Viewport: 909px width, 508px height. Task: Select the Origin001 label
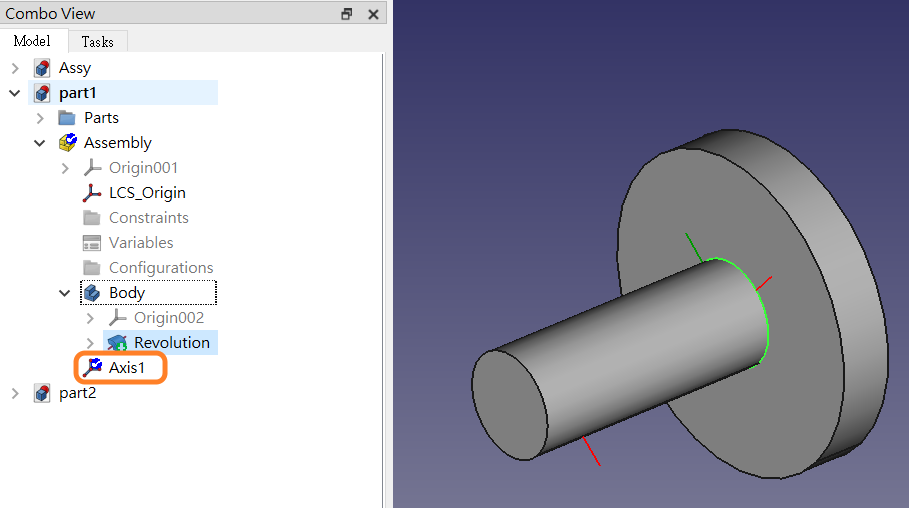click(143, 168)
